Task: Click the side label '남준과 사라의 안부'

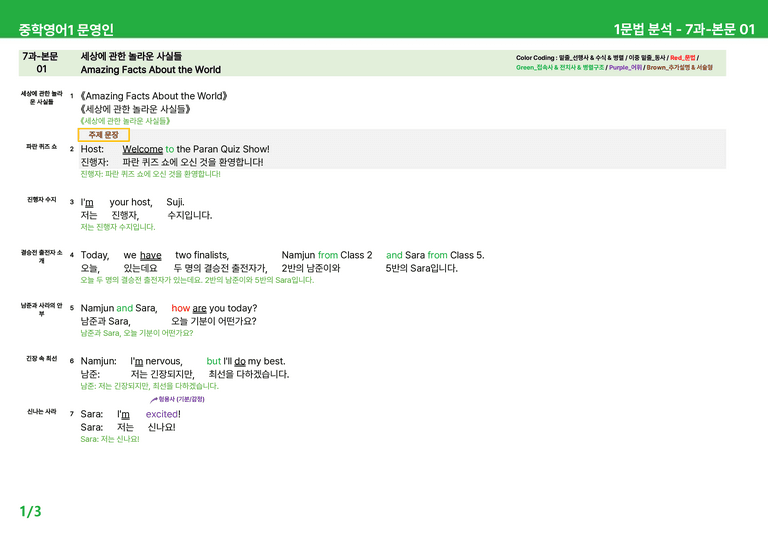Action: (x=42, y=309)
